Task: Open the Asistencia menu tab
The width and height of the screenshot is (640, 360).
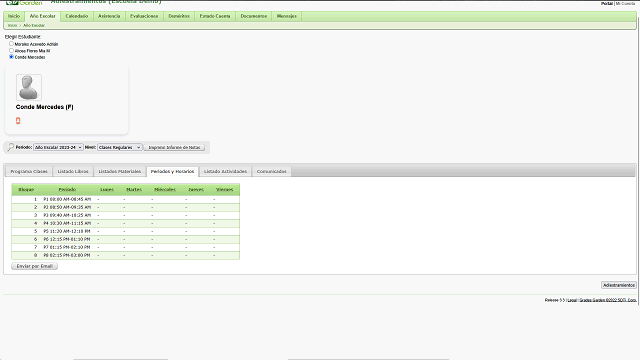Action: coord(109,16)
